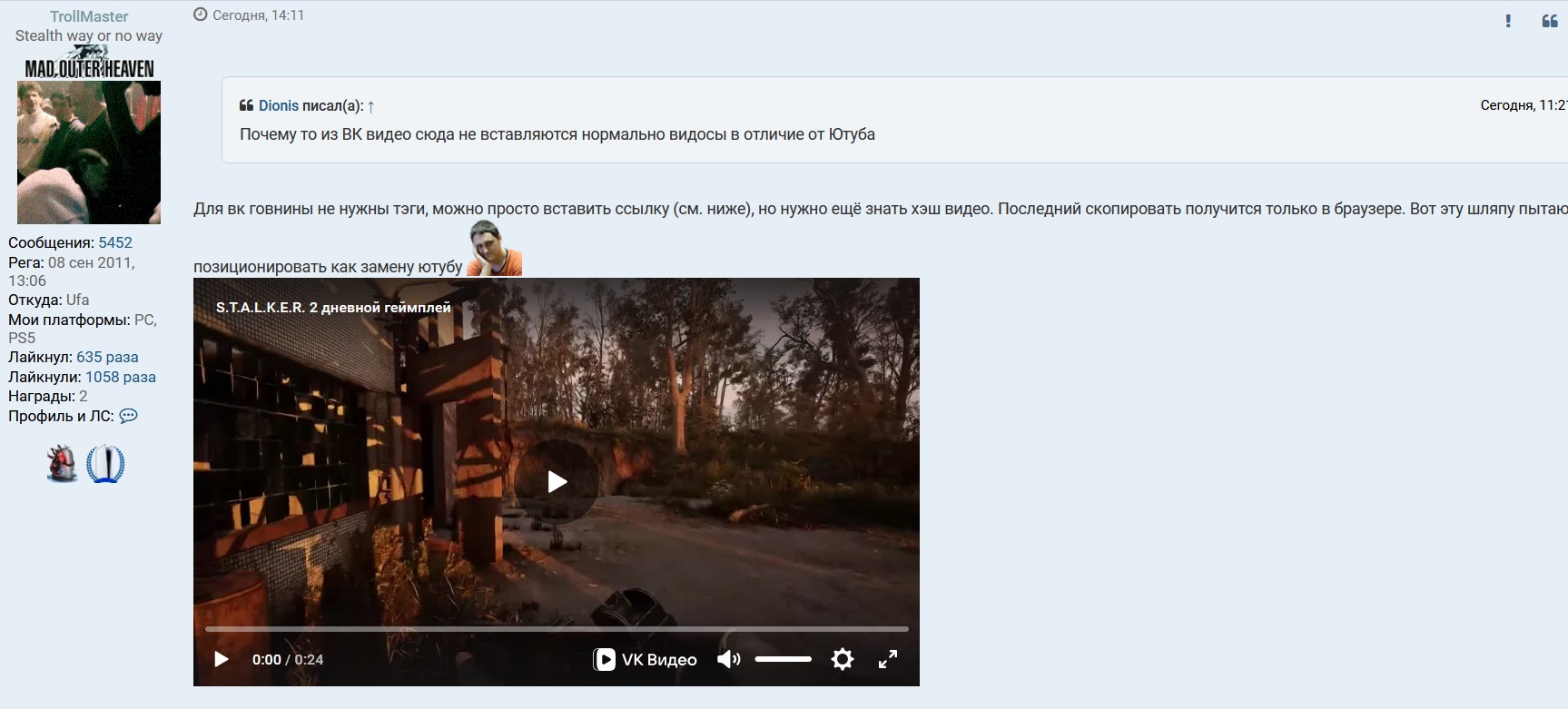Open video settings gear icon
Image resolution: width=1568 pixels, height=709 pixels.
(x=843, y=659)
